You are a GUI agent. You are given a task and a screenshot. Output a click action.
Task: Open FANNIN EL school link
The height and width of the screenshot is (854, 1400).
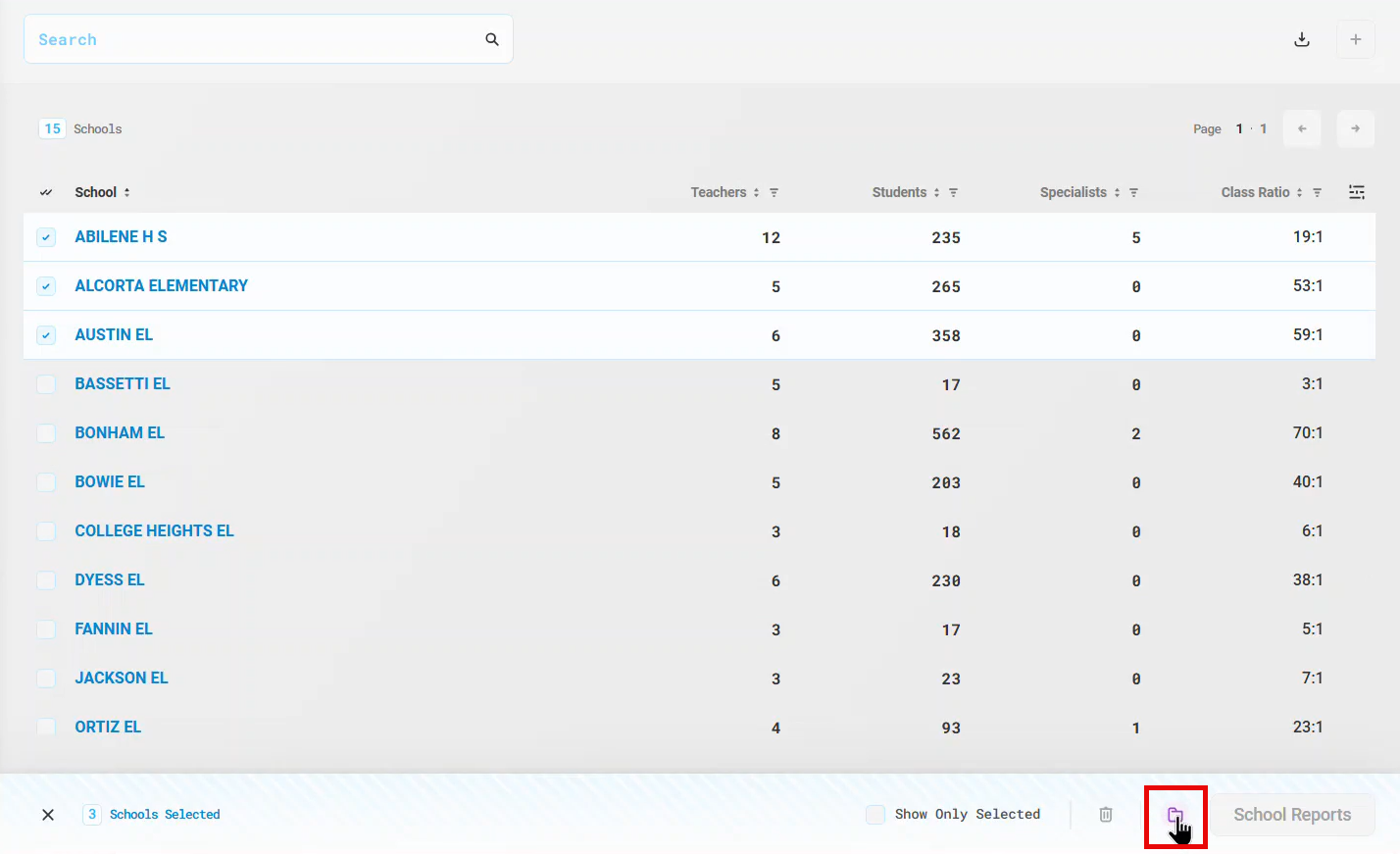[114, 628]
